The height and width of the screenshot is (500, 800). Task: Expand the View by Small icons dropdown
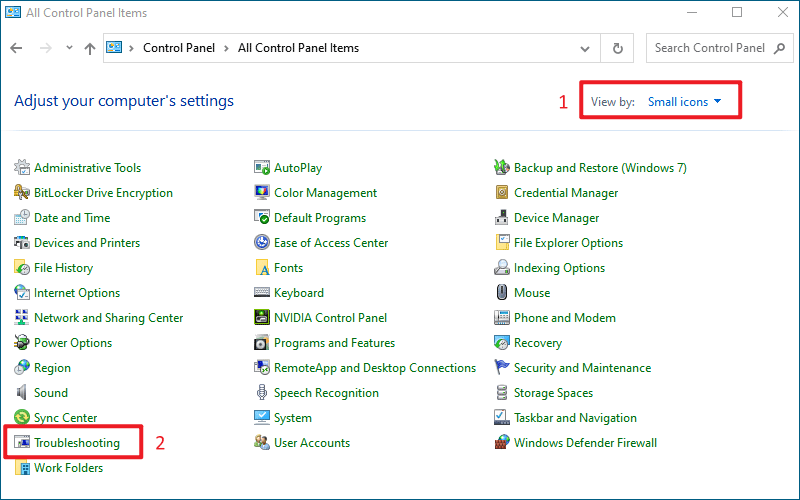(x=684, y=102)
